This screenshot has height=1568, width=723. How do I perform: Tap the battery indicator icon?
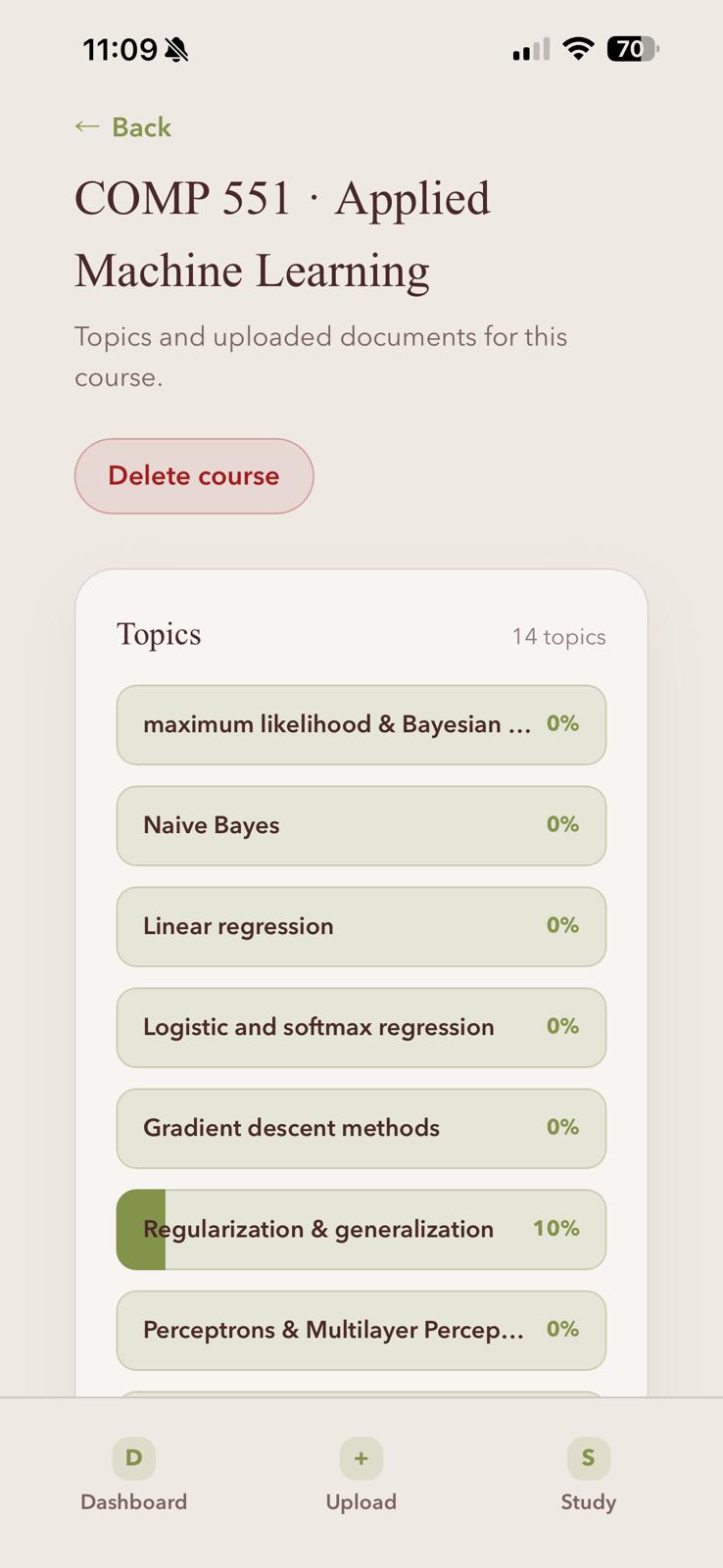pyautogui.click(x=633, y=49)
